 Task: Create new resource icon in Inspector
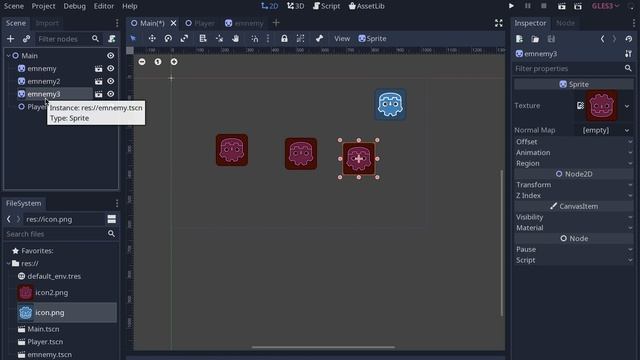coord(519,39)
